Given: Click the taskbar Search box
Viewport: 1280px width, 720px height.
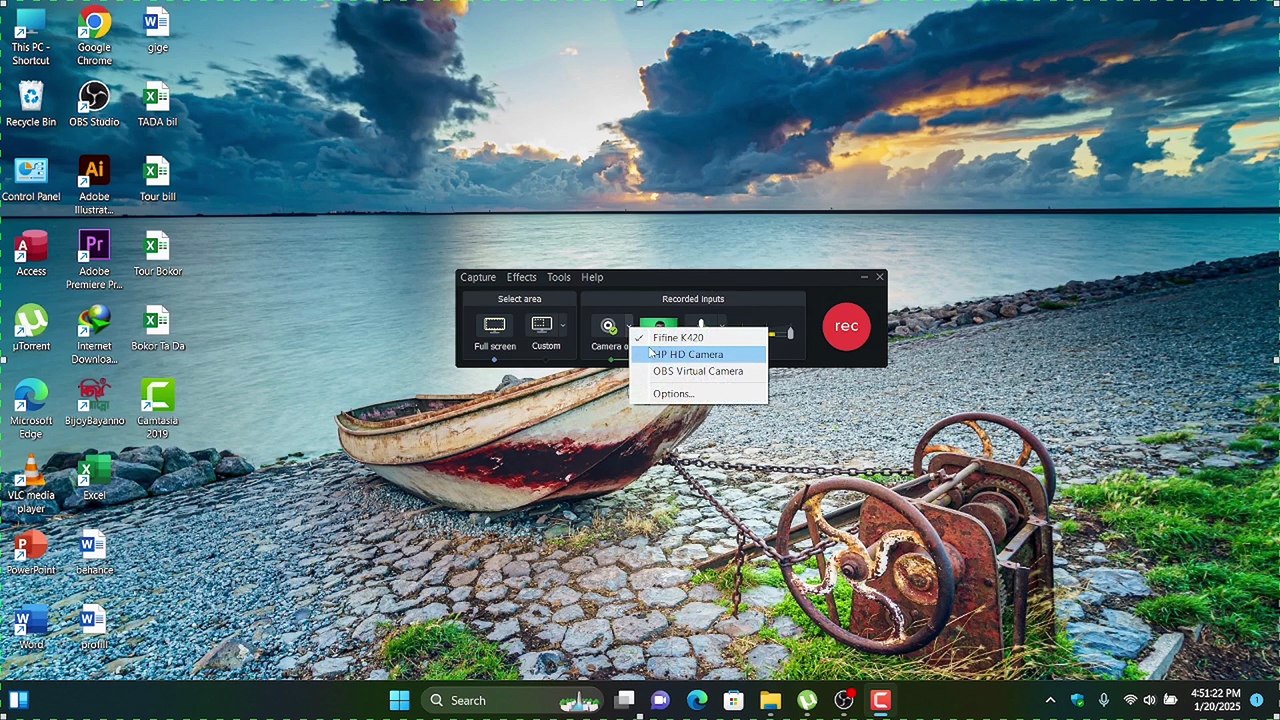Looking at the screenshot, I should (510, 700).
